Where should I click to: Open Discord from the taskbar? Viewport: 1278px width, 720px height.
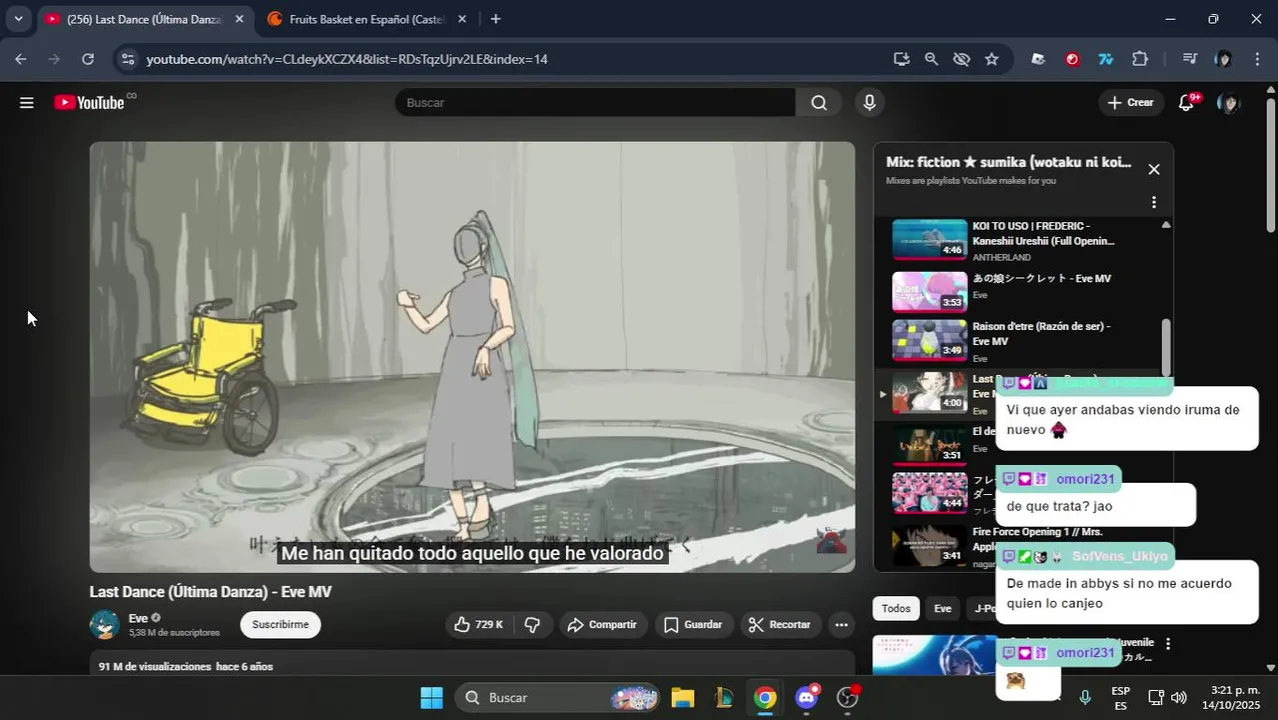point(806,697)
